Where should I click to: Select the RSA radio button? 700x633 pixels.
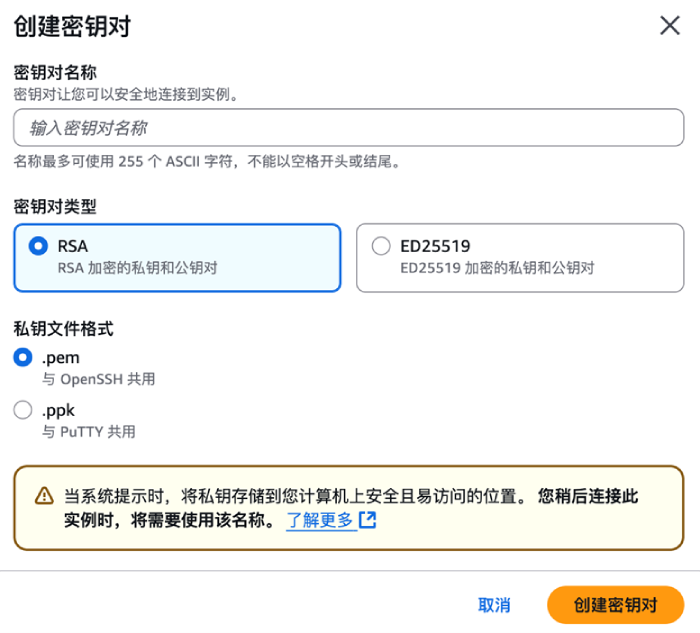click(38, 246)
